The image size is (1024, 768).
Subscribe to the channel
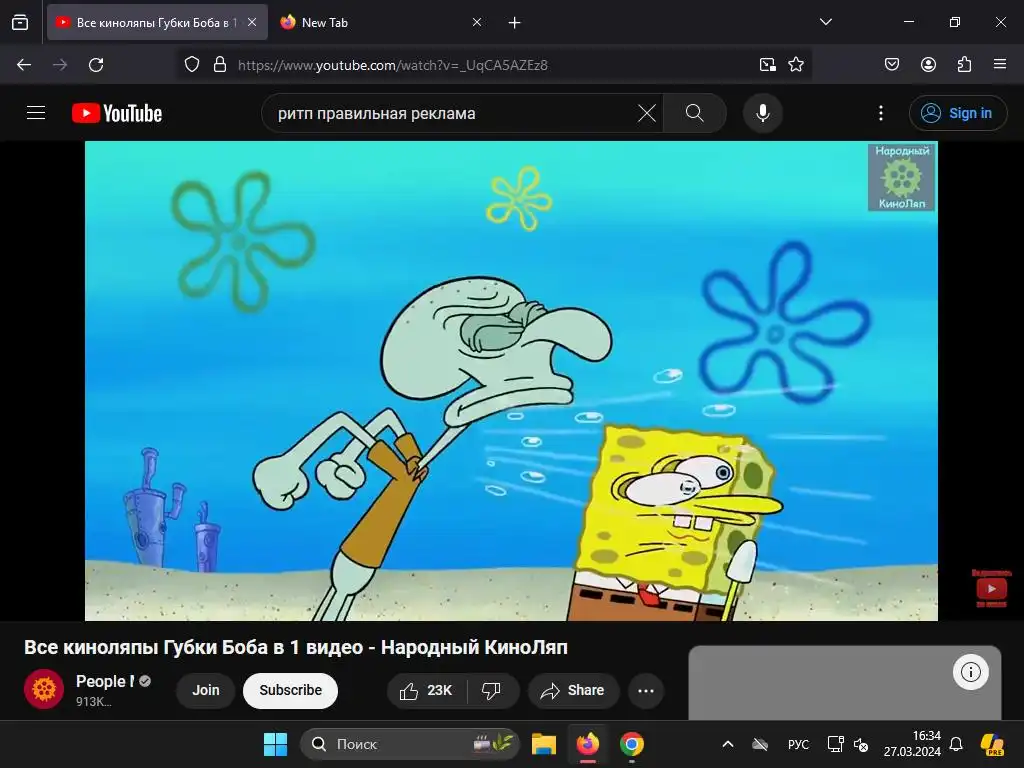pos(291,690)
